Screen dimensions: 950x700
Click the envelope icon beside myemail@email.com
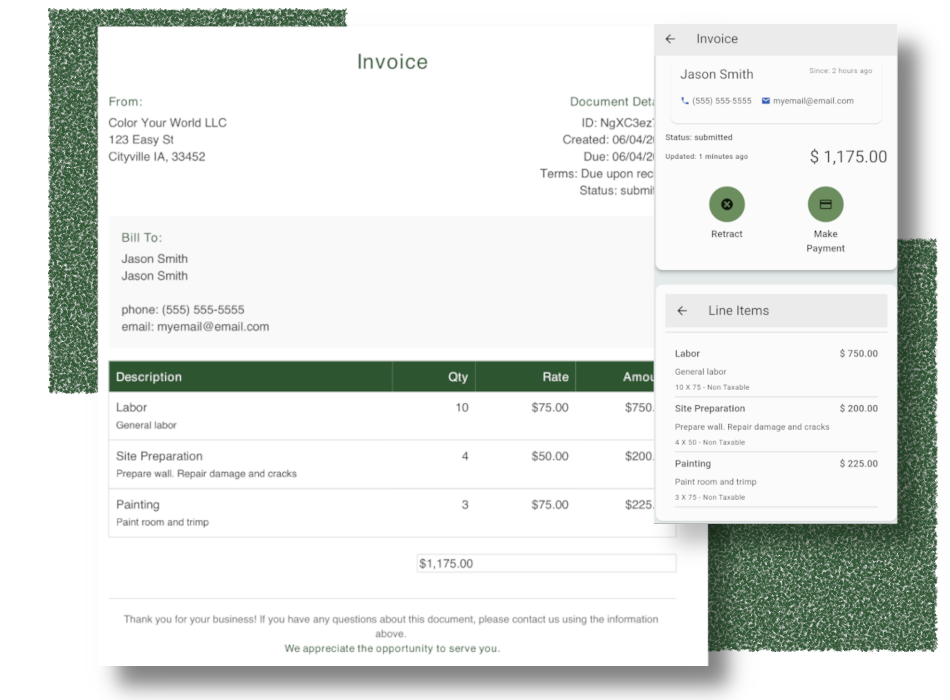pyautogui.click(x=764, y=100)
